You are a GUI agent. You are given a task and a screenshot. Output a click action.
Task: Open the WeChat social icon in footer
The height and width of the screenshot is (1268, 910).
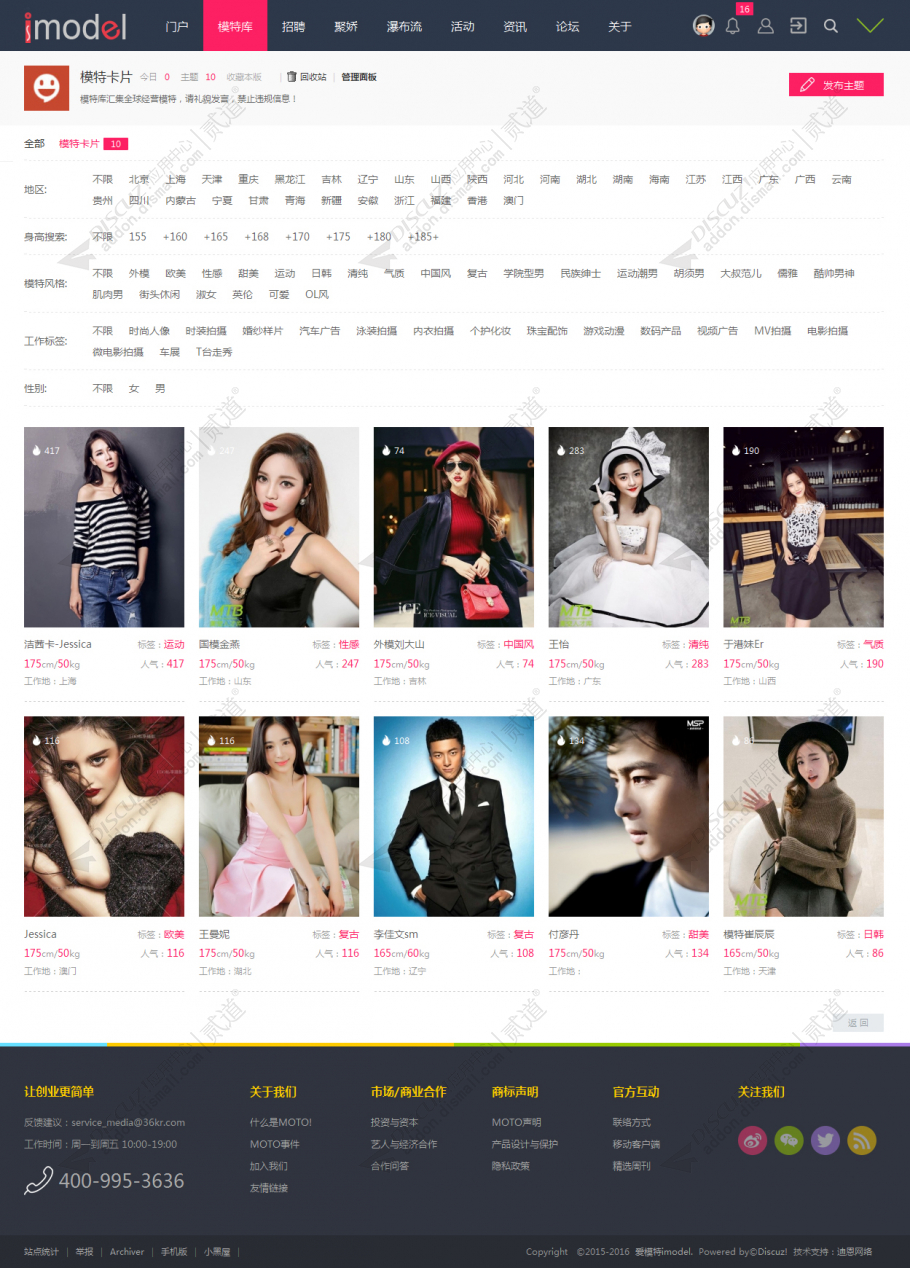(789, 1140)
